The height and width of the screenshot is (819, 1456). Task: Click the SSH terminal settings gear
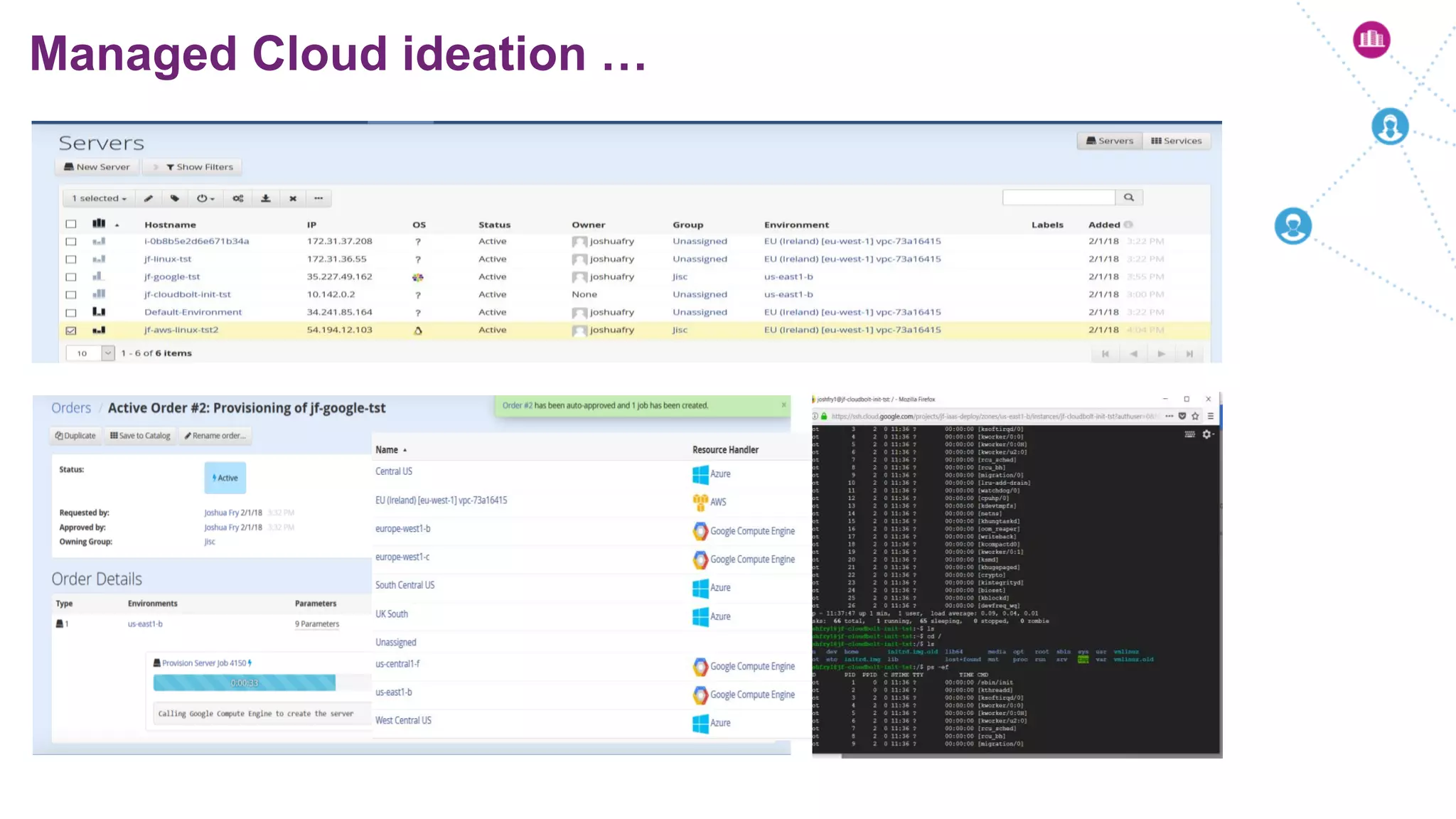1206,434
